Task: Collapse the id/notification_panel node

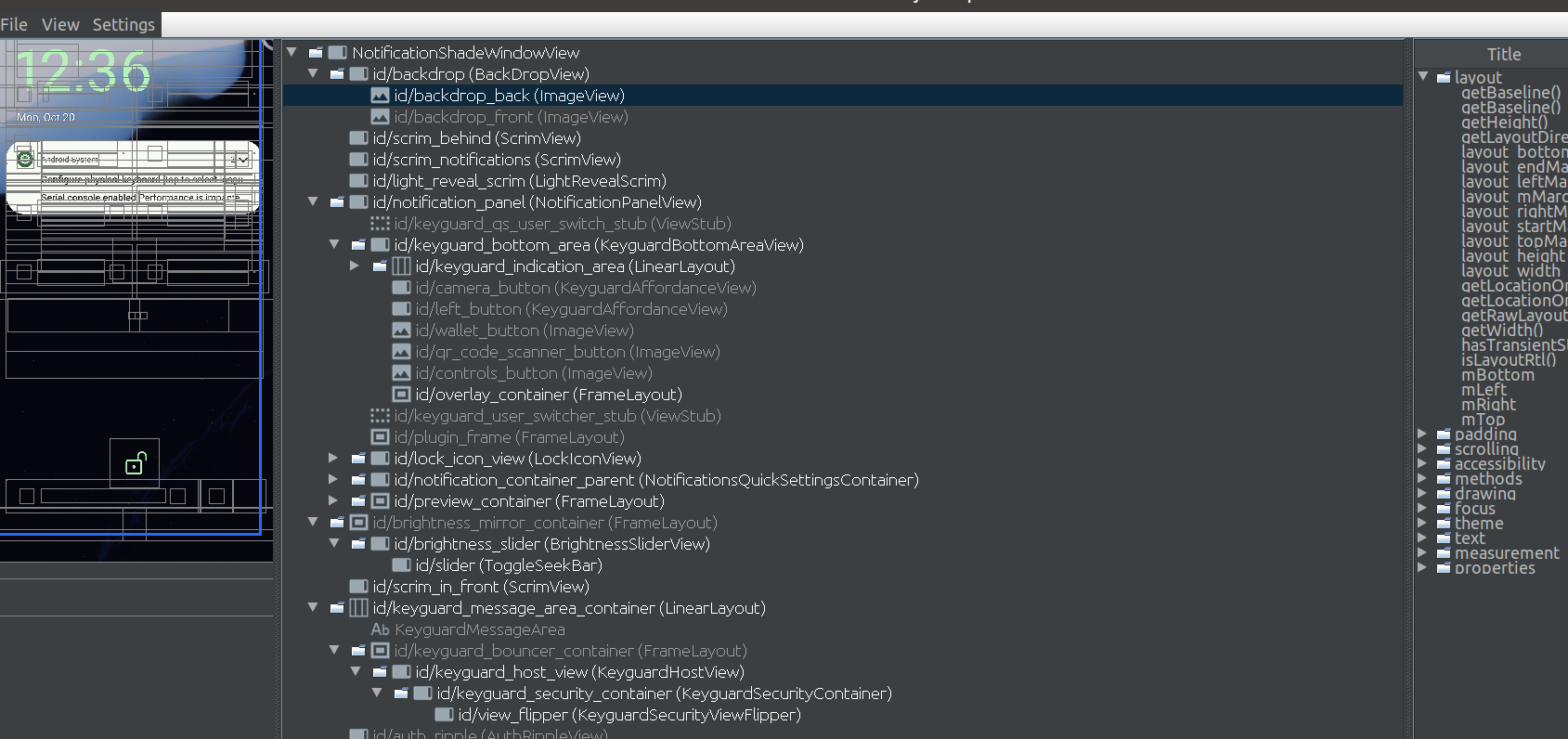Action: (313, 201)
